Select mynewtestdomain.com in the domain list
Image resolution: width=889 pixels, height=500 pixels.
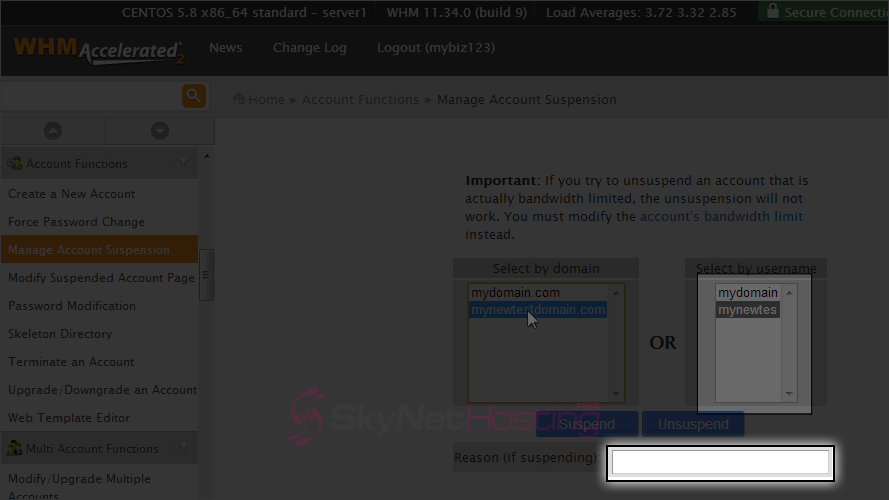(538, 310)
